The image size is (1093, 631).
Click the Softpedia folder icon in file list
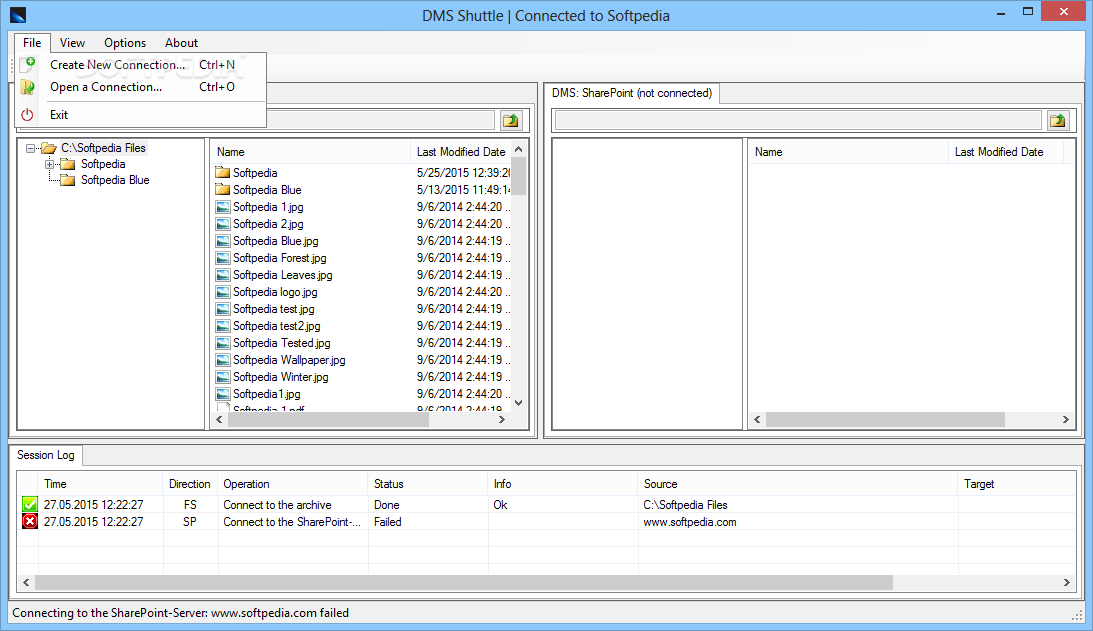click(222, 172)
